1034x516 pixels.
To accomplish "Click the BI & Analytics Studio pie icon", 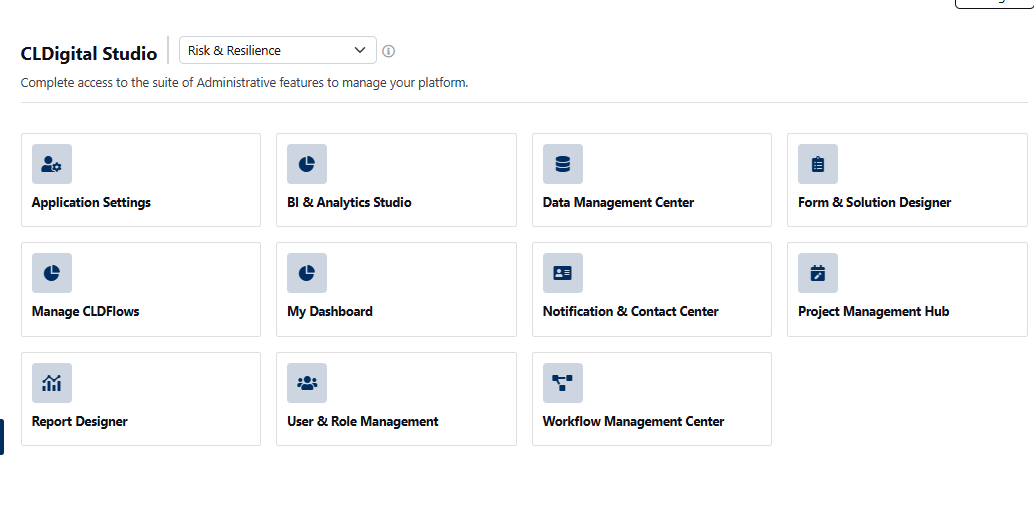I will (307, 164).
